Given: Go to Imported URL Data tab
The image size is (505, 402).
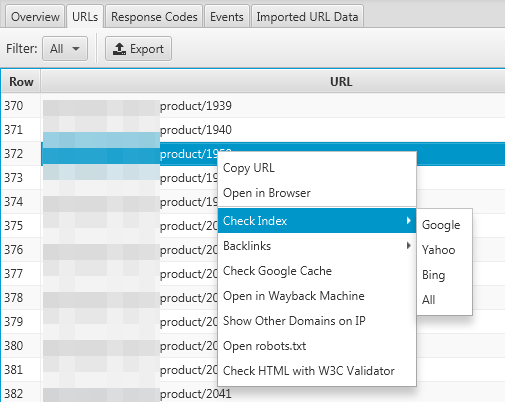Looking at the screenshot, I should 307,17.
